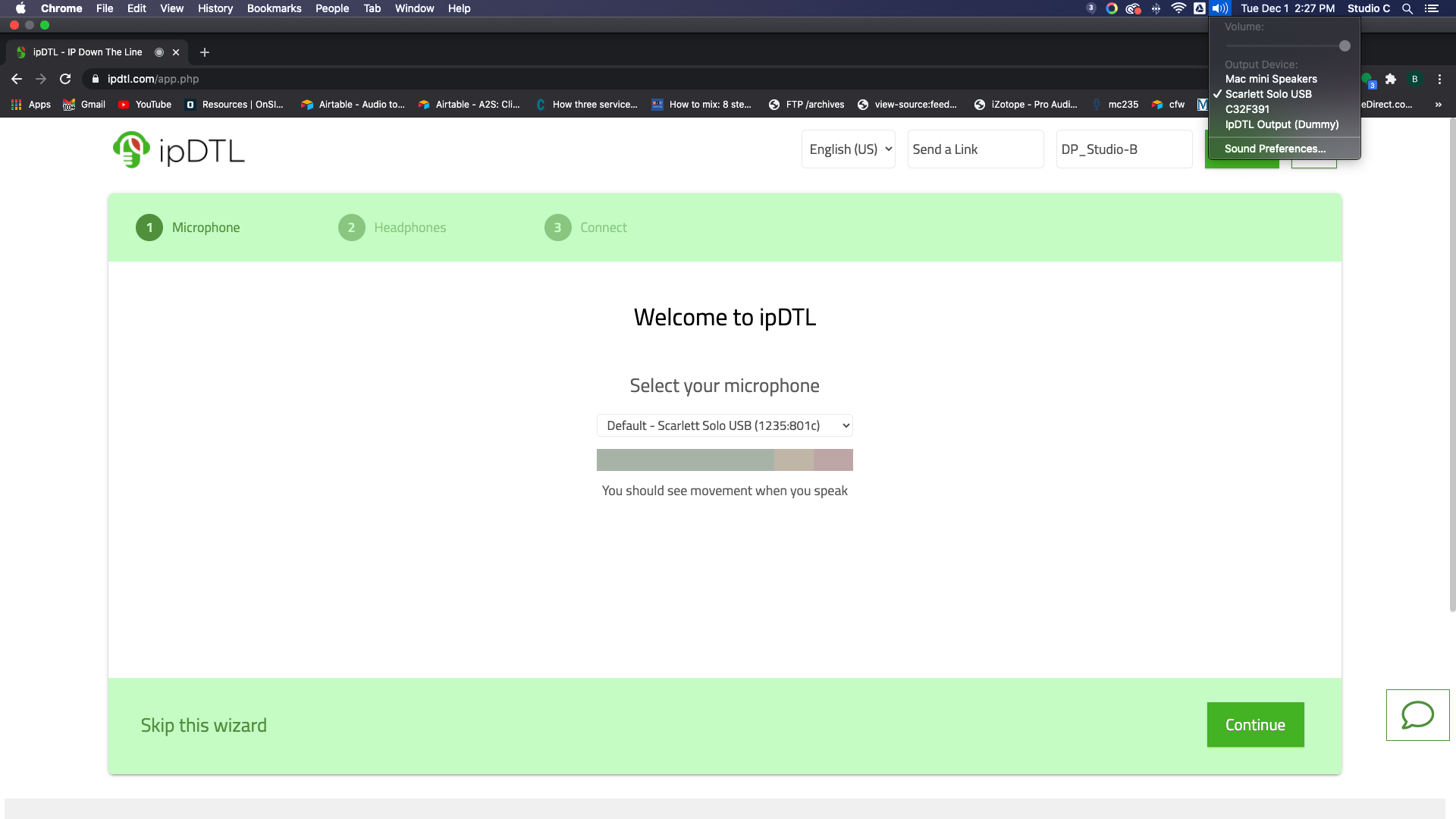Open the cfw bookmark
The height and width of the screenshot is (819, 1456).
pos(1168,105)
